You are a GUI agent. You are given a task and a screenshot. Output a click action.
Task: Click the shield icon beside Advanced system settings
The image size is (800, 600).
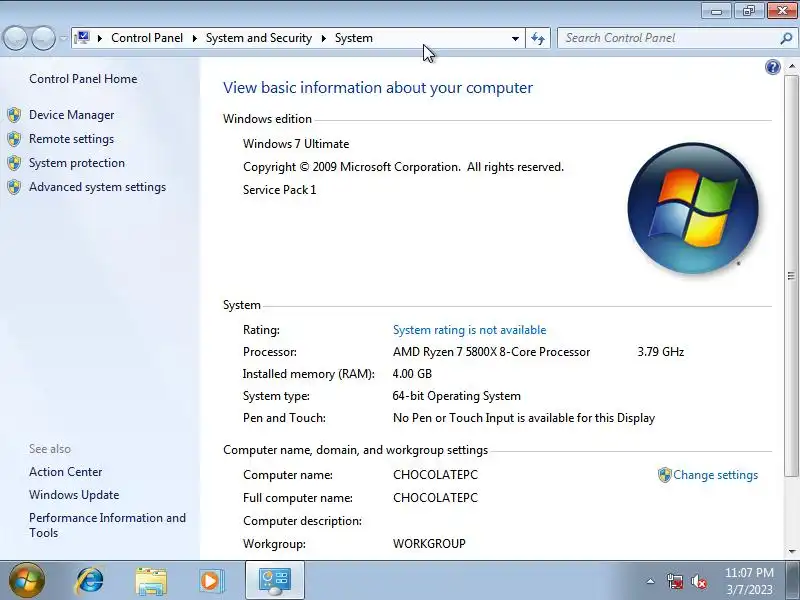14,187
